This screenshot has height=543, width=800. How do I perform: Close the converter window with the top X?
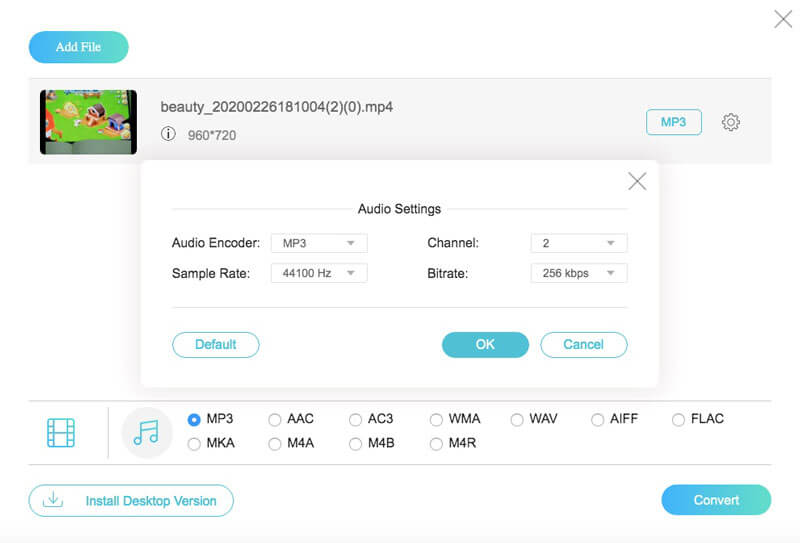click(x=783, y=19)
